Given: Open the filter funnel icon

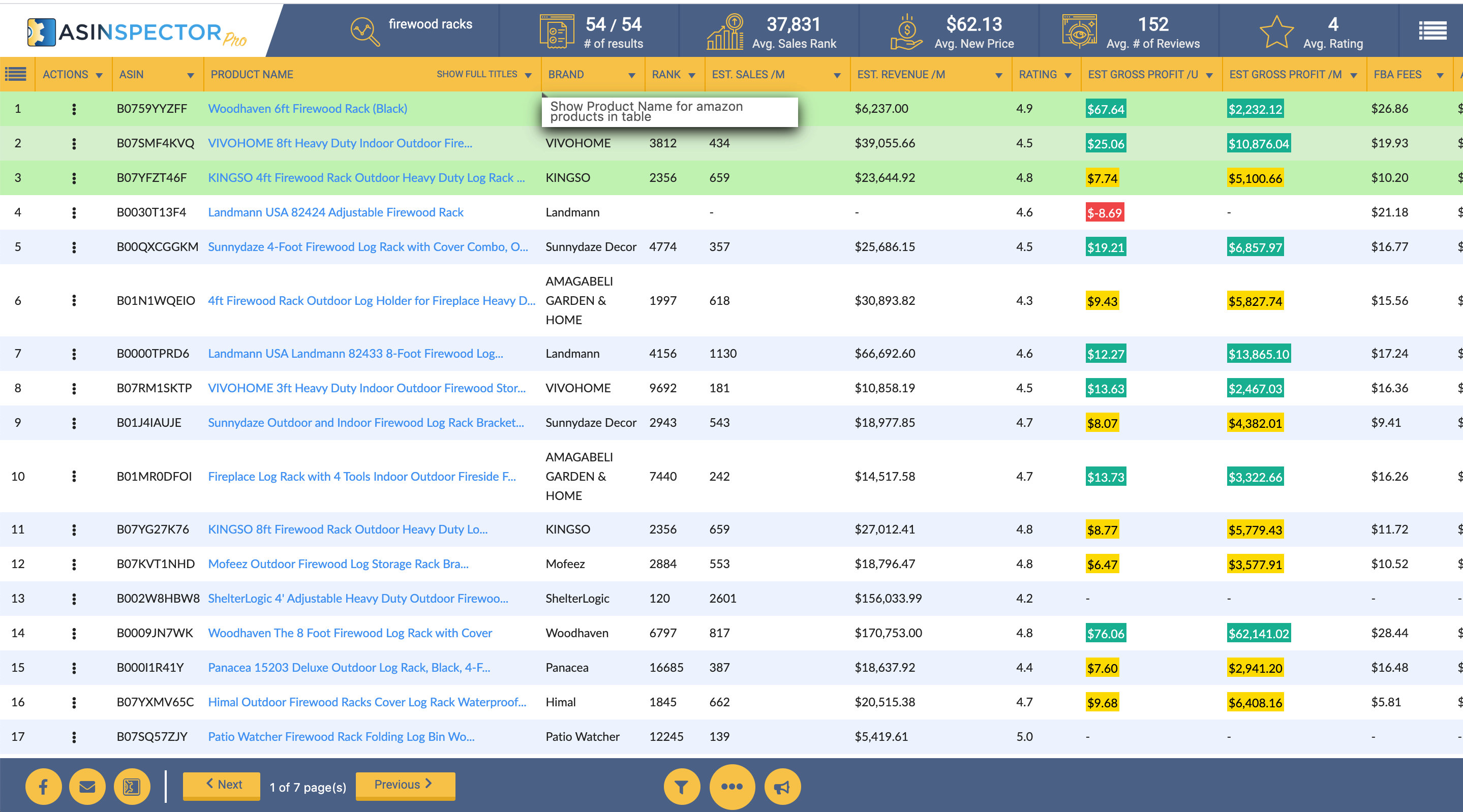Looking at the screenshot, I should 682,787.
